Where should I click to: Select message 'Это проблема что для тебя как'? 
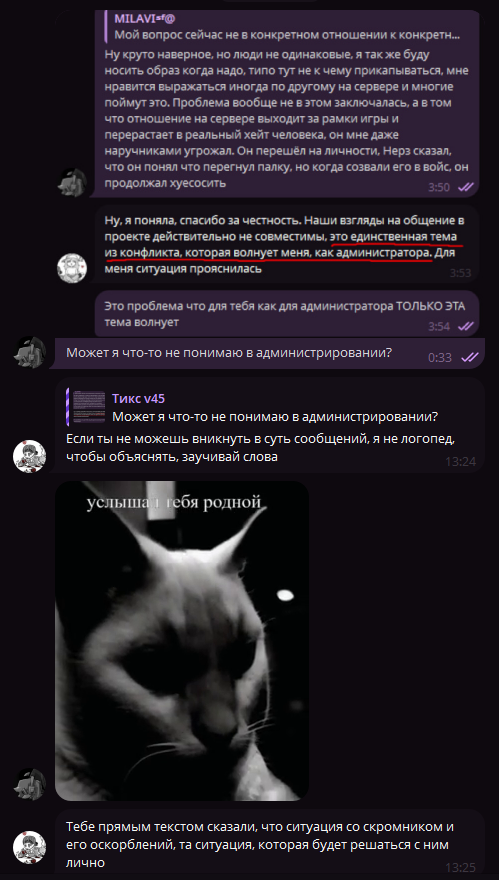pos(287,314)
